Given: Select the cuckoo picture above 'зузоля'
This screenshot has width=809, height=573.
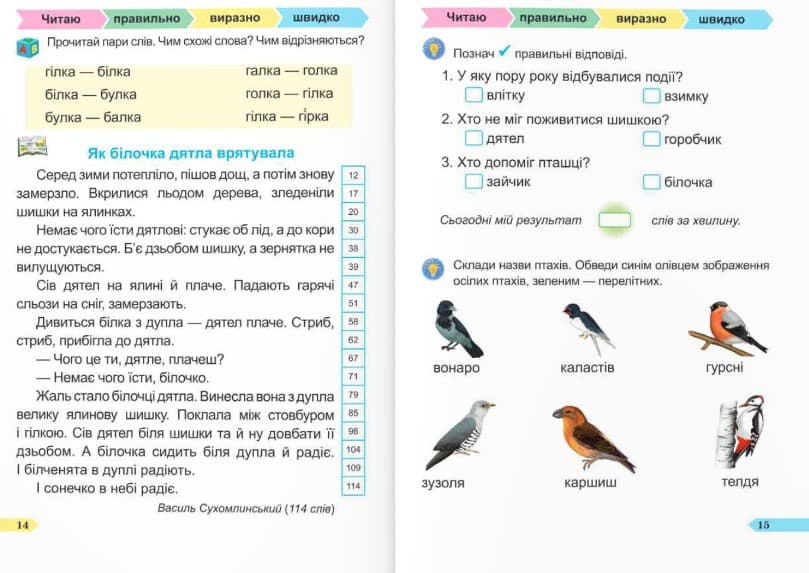Looking at the screenshot, I should pos(459,435).
